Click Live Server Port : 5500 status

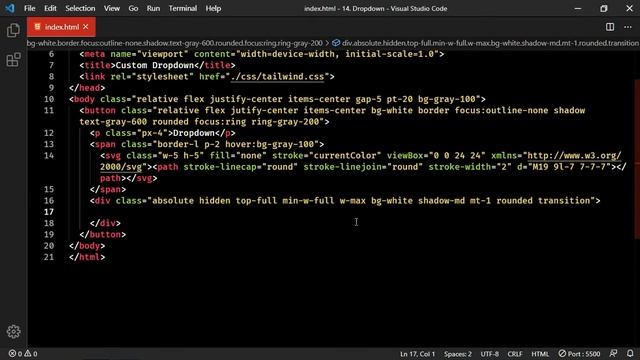(579, 354)
